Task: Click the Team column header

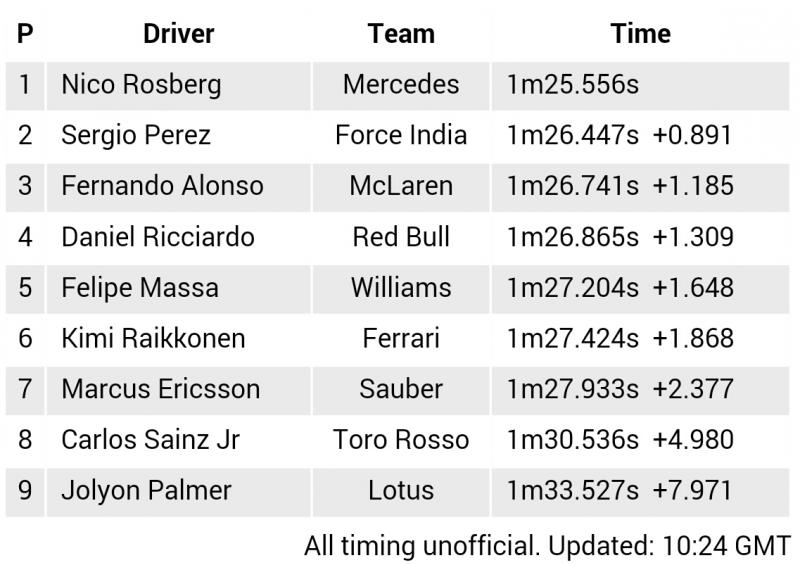Action: 401,34
